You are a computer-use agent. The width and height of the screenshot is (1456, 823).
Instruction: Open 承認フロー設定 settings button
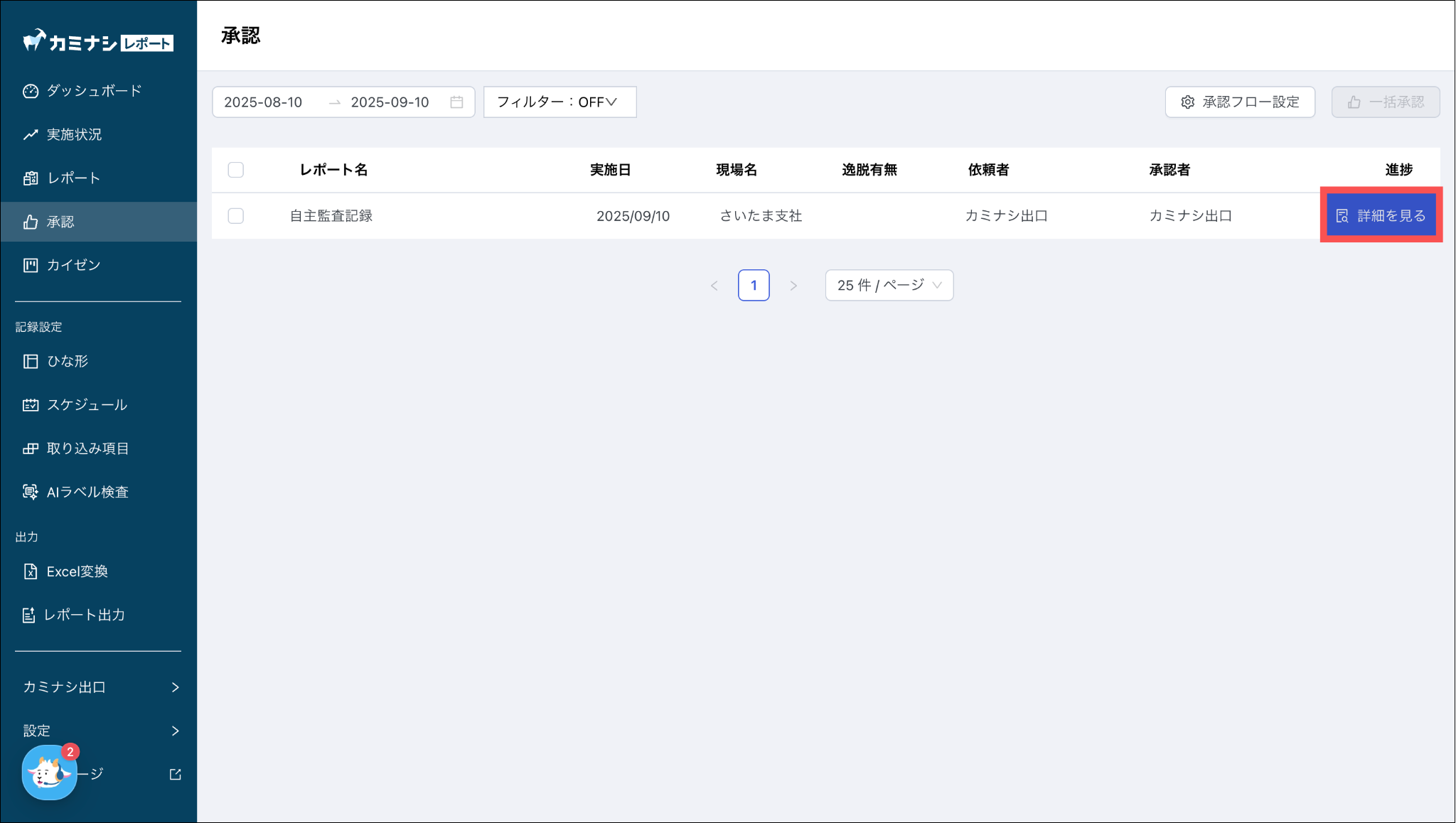pos(1240,102)
